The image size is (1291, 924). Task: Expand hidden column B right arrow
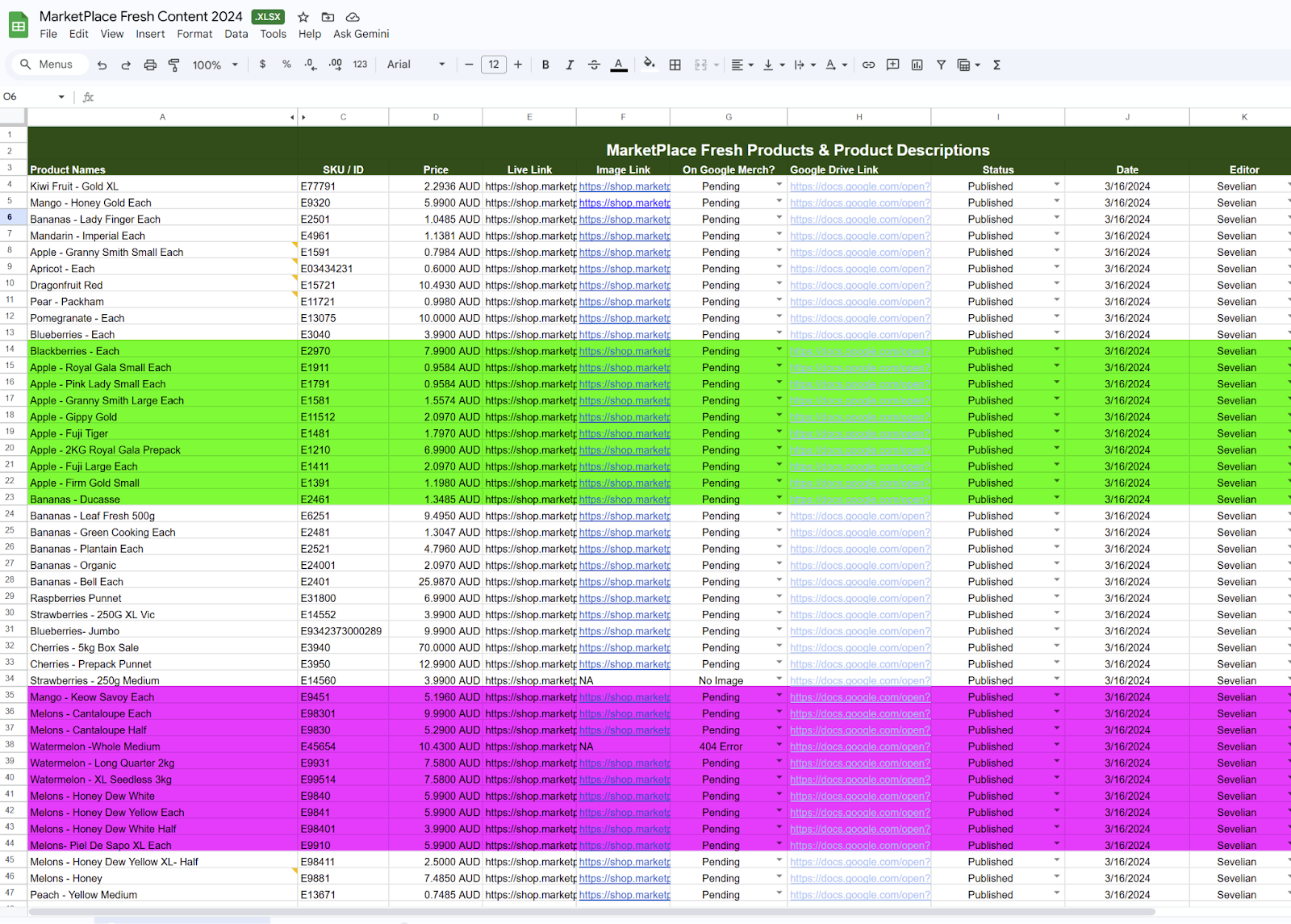(303, 118)
